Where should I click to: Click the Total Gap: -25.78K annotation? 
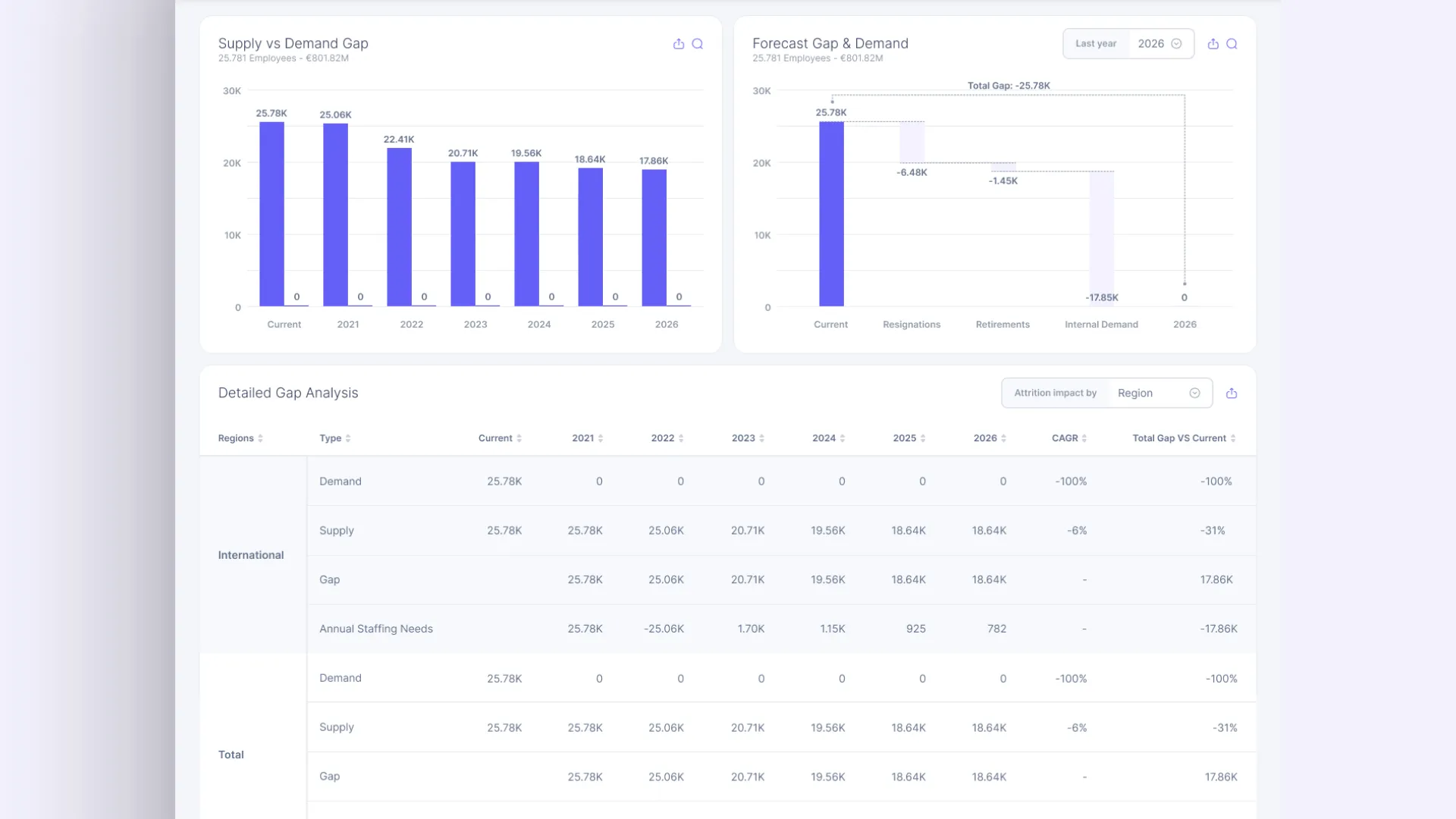[1009, 86]
